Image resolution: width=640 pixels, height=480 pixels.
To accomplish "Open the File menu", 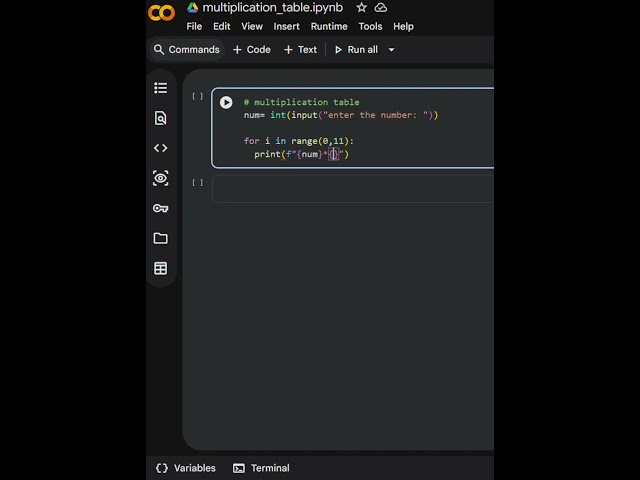I will point(194,27).
